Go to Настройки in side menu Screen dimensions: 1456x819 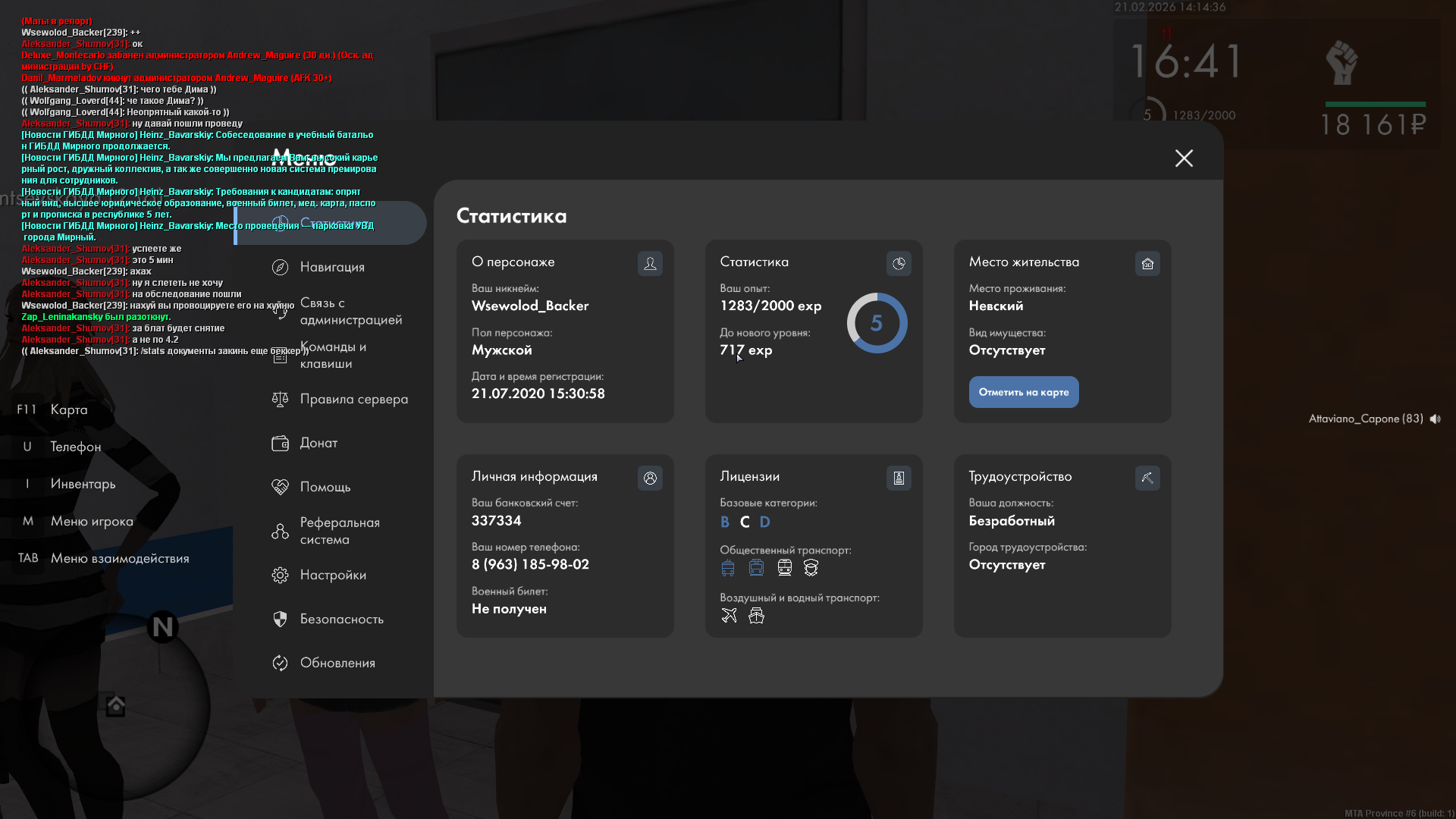coord(333,575)
